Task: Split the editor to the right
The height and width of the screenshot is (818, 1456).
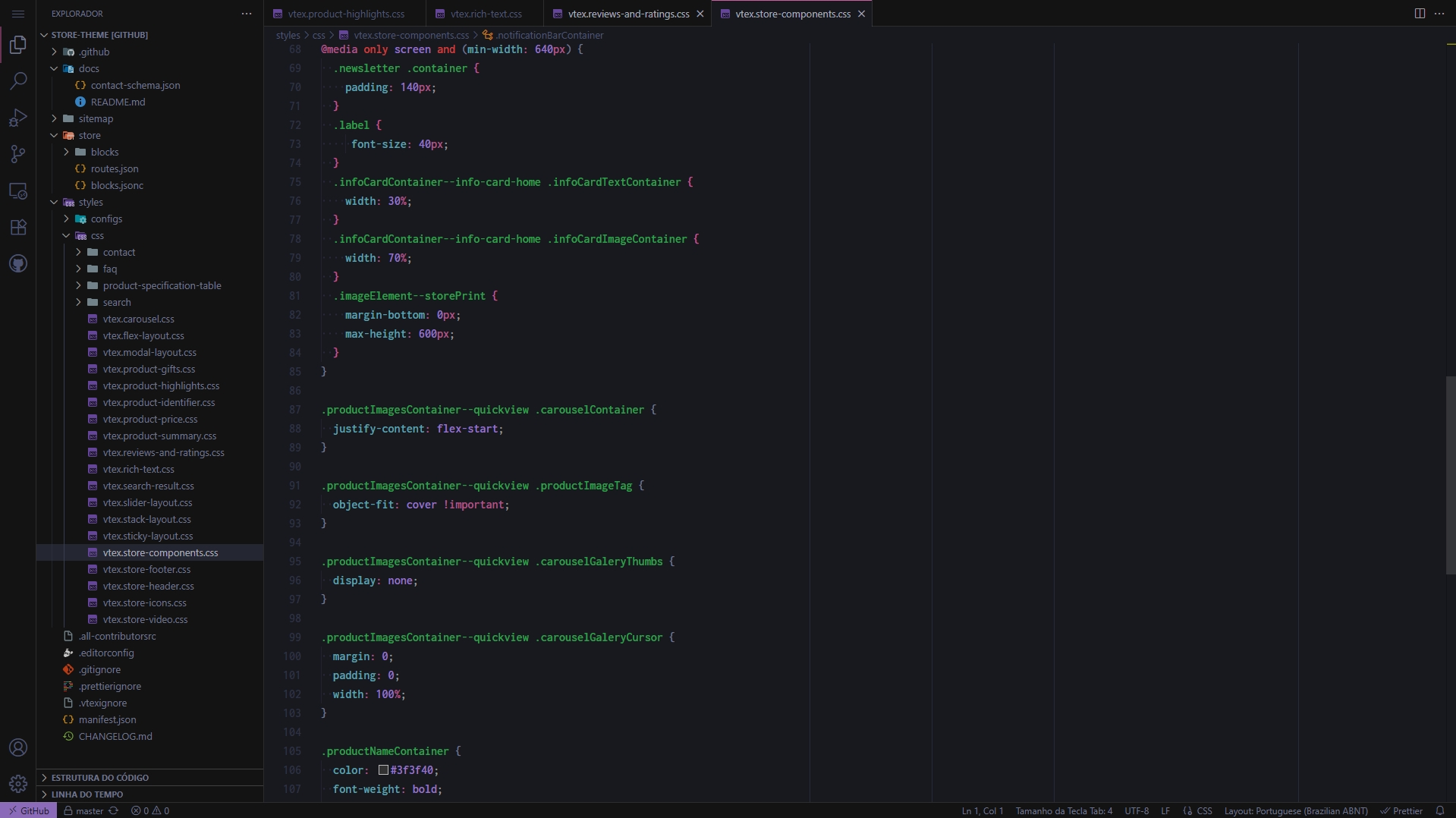Action: pos(1420,14)
